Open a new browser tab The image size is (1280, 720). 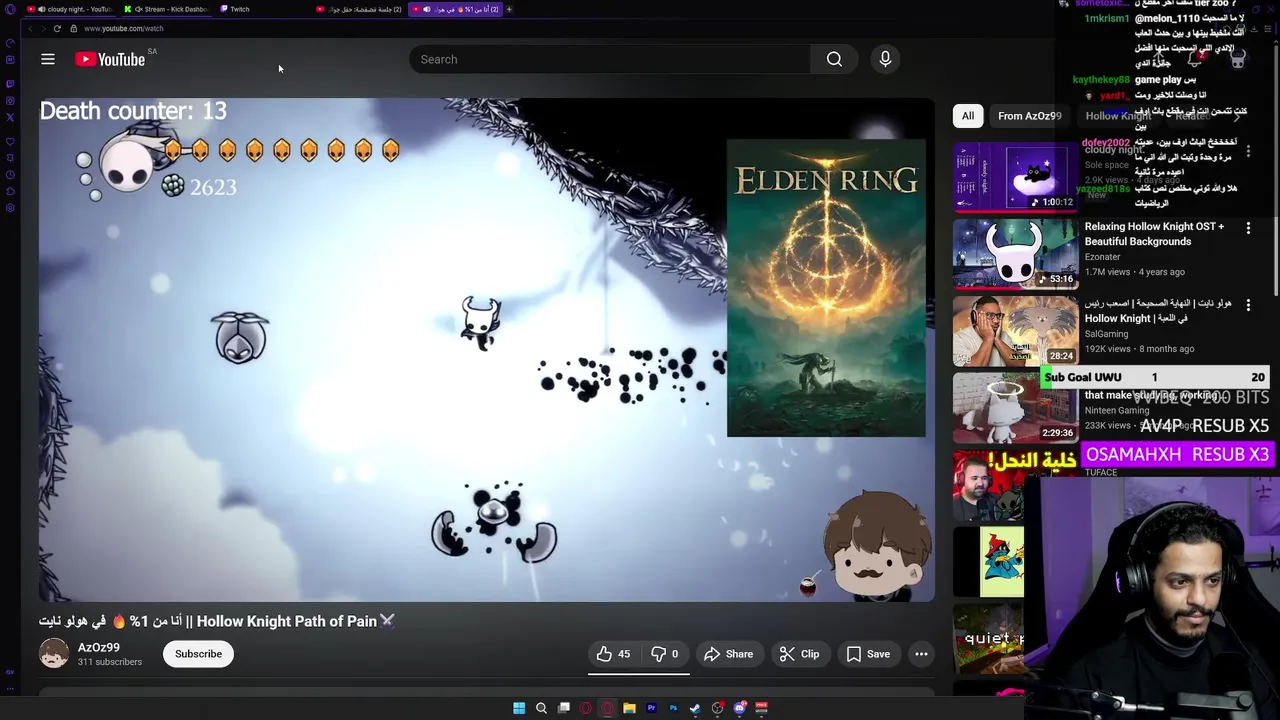509,9
